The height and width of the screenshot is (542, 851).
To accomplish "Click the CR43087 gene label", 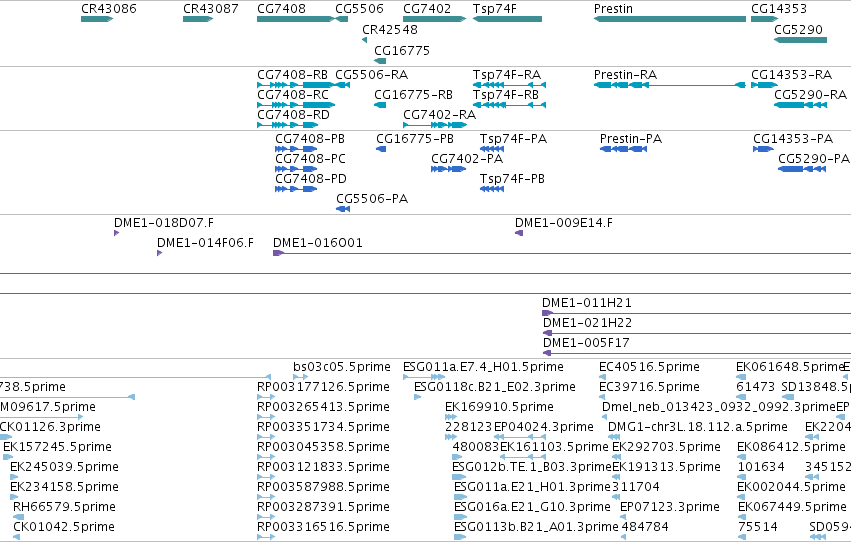I will click(x=211, y=9).
